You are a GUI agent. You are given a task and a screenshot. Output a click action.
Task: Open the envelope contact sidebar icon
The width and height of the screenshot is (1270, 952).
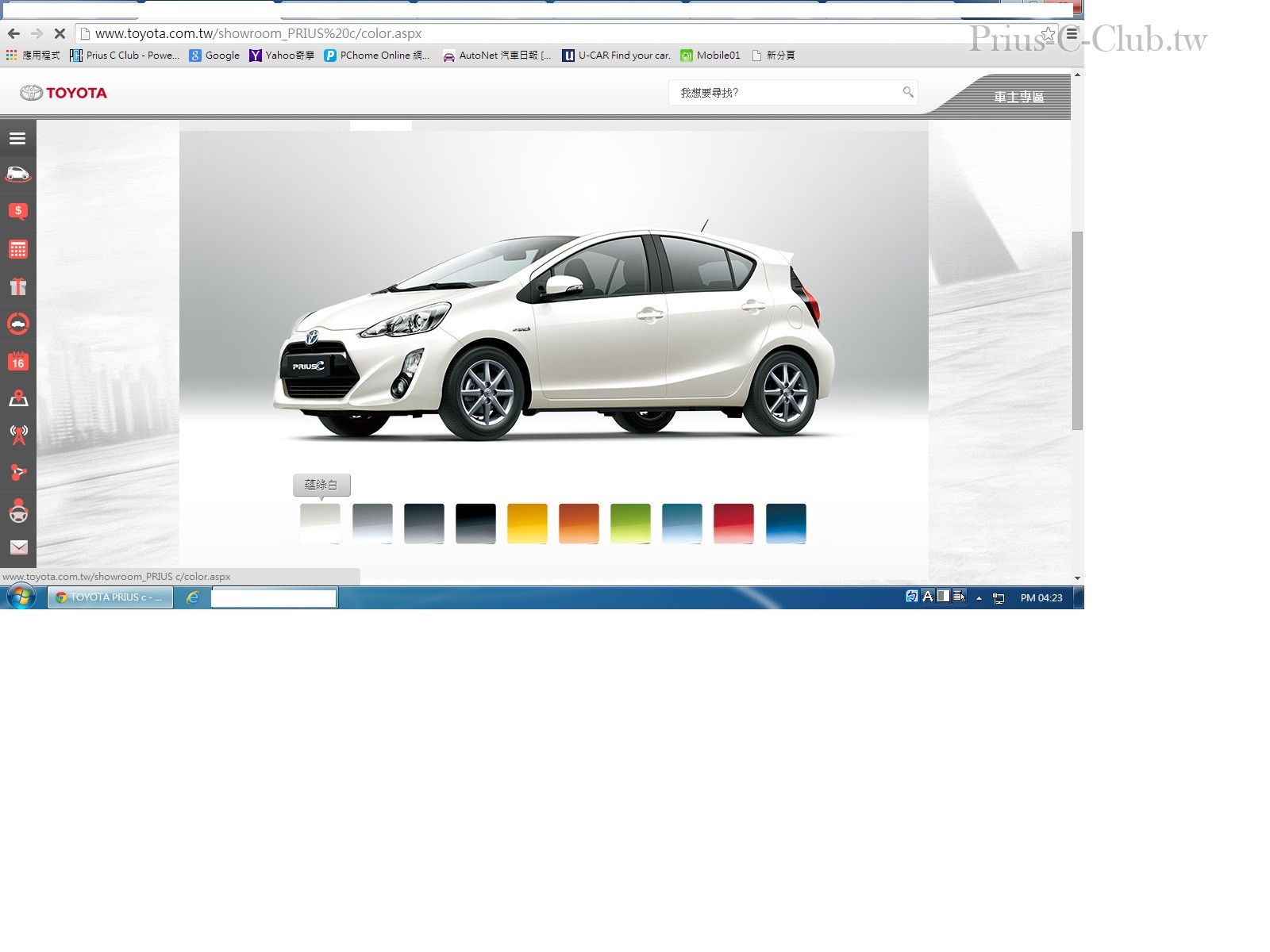coord(17,547)
